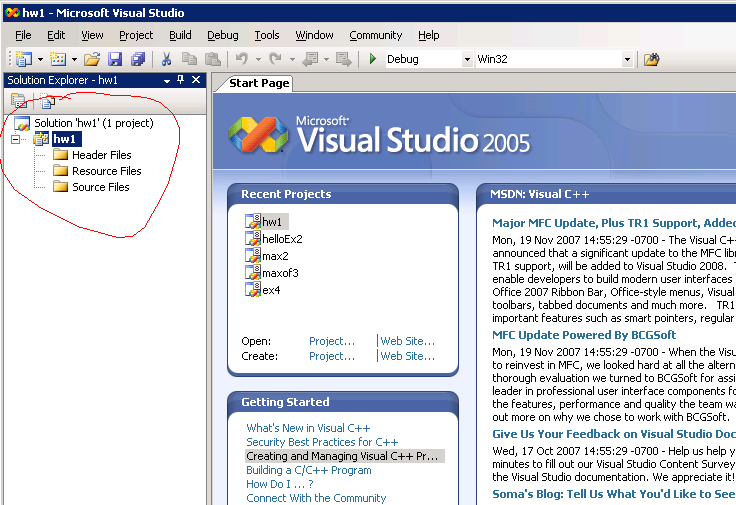Open recent project helloEx2
The image size is (736, 505).
tap(282, 239)
